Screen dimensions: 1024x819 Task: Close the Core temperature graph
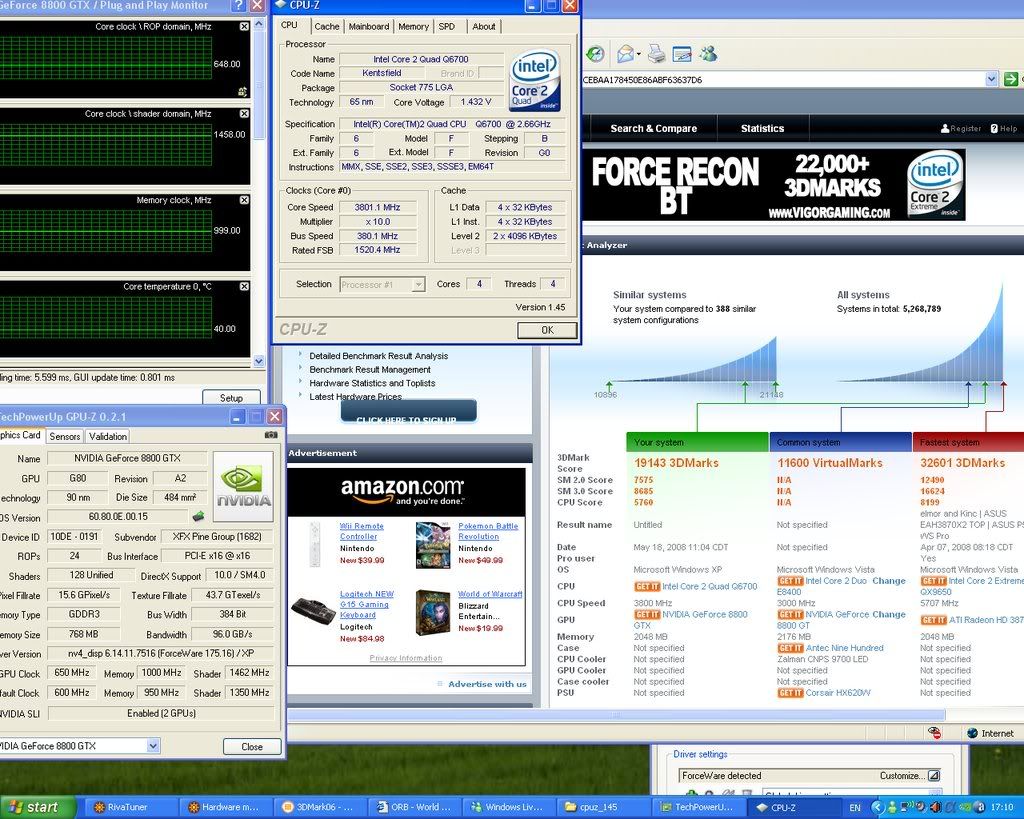click(244, 286)
